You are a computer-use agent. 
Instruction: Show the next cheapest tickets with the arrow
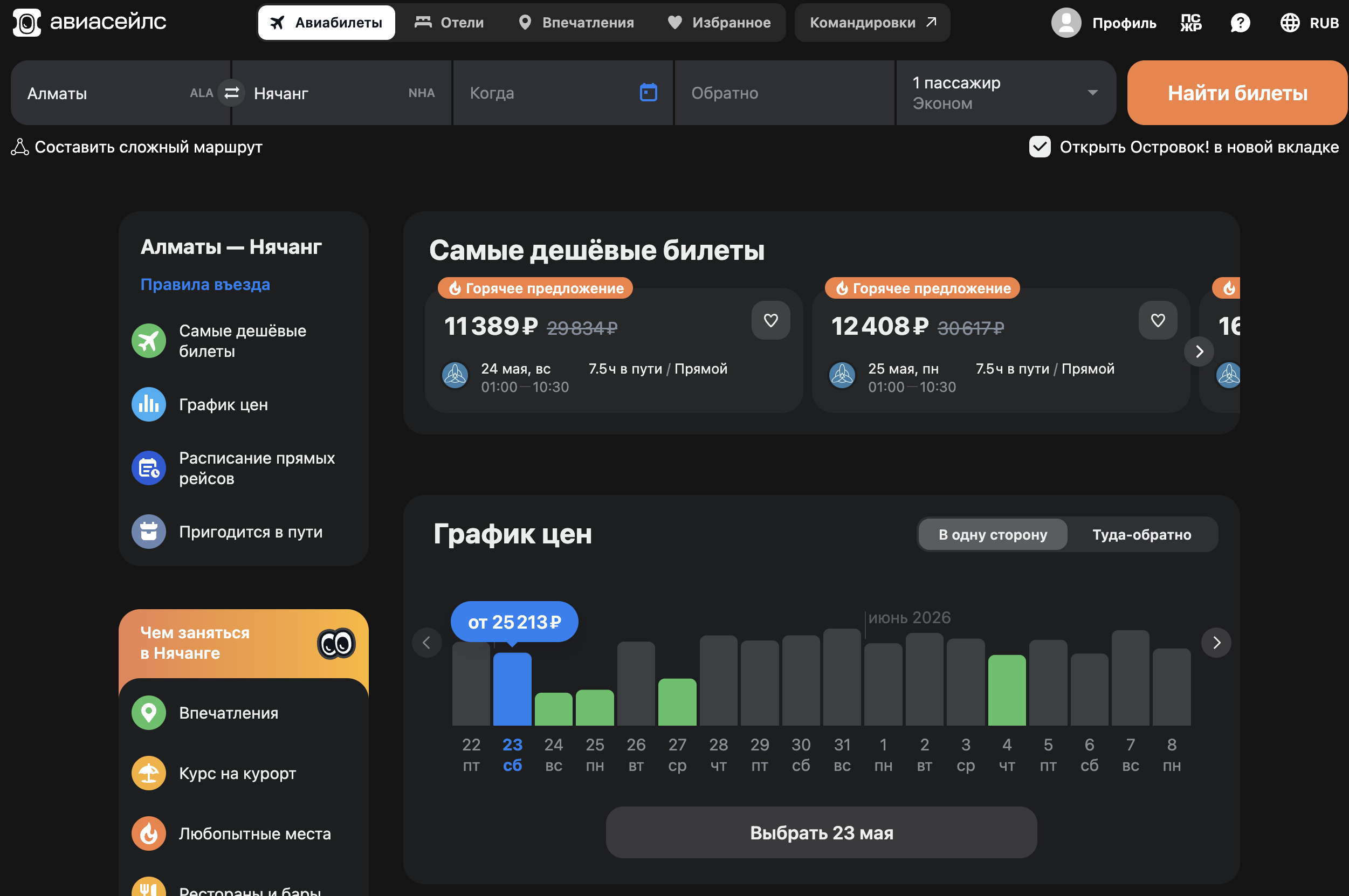(x=1199, y=351)
